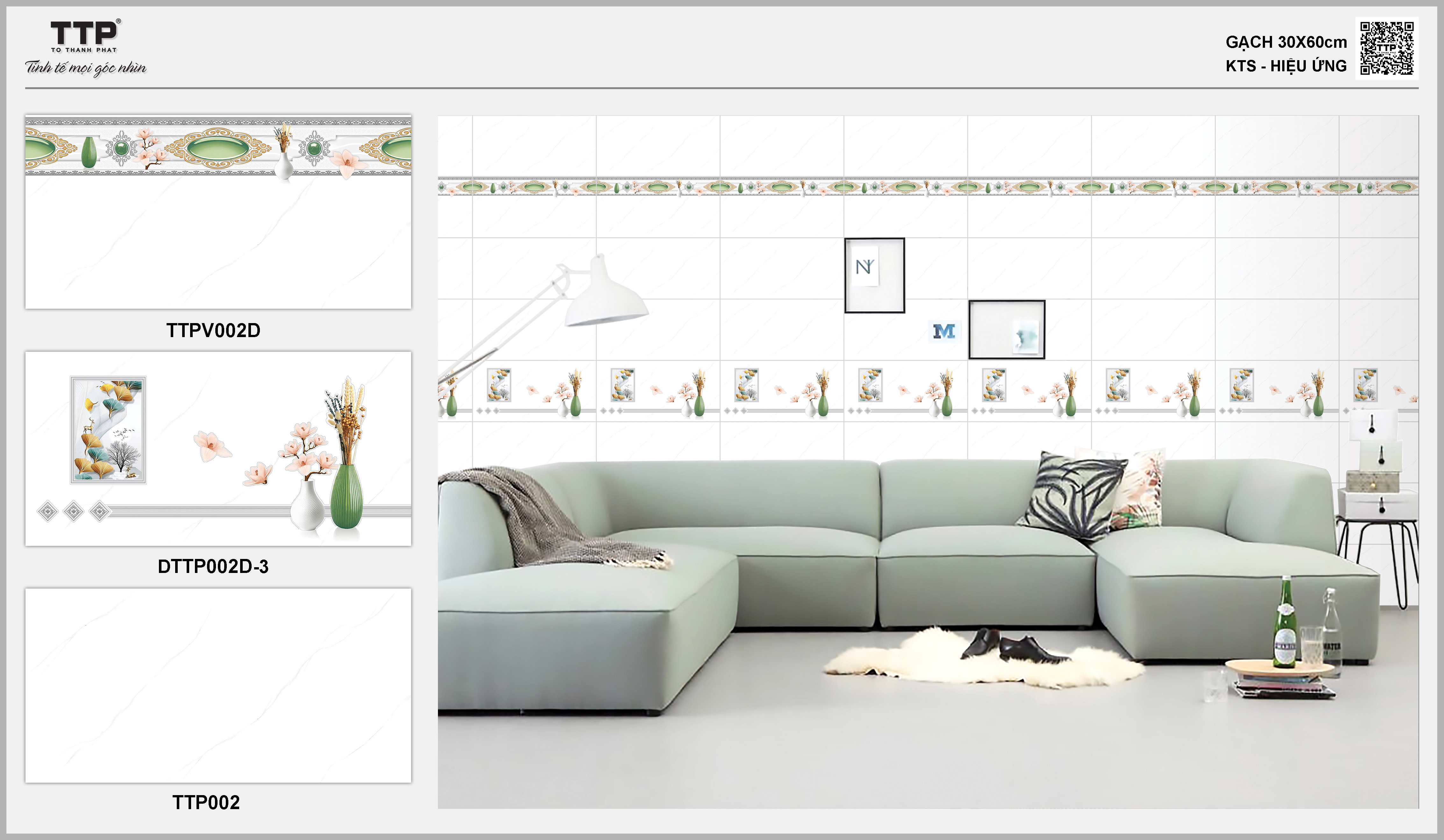The image size is (1444, 840).
Task: Select the TTPV002D tile sample image
Action: tap(218, 212)
